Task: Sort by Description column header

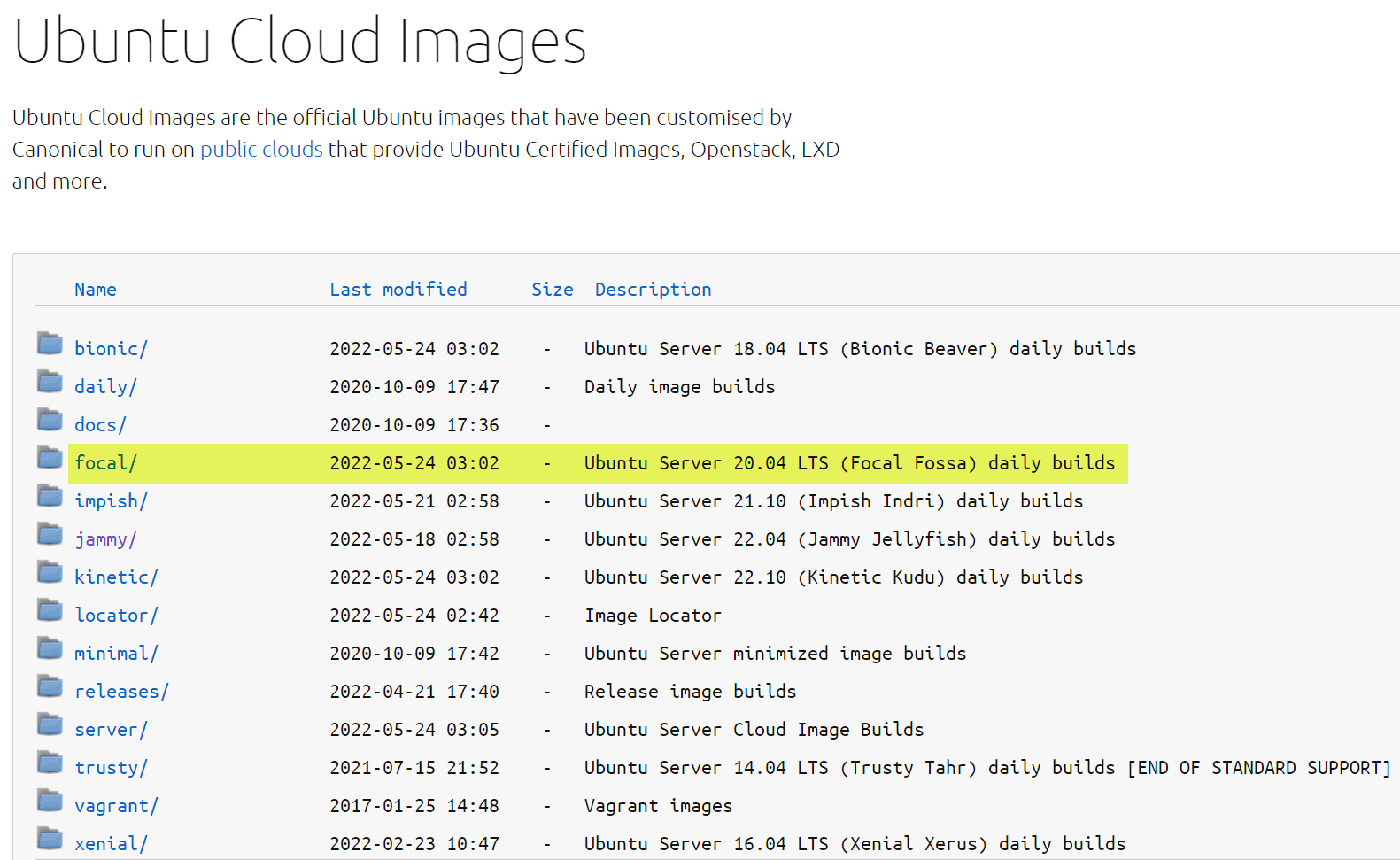Action: (x=653, y=290)
